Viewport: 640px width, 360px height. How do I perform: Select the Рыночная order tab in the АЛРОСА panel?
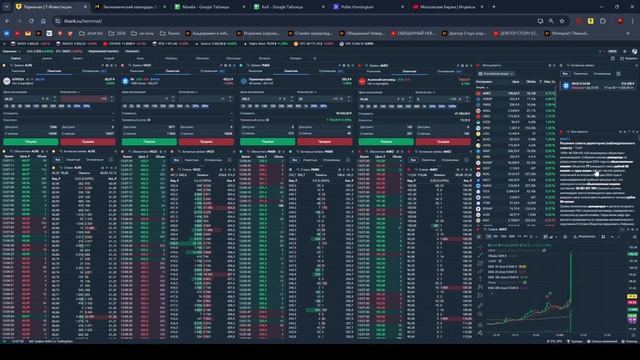[x=18, y=71]
